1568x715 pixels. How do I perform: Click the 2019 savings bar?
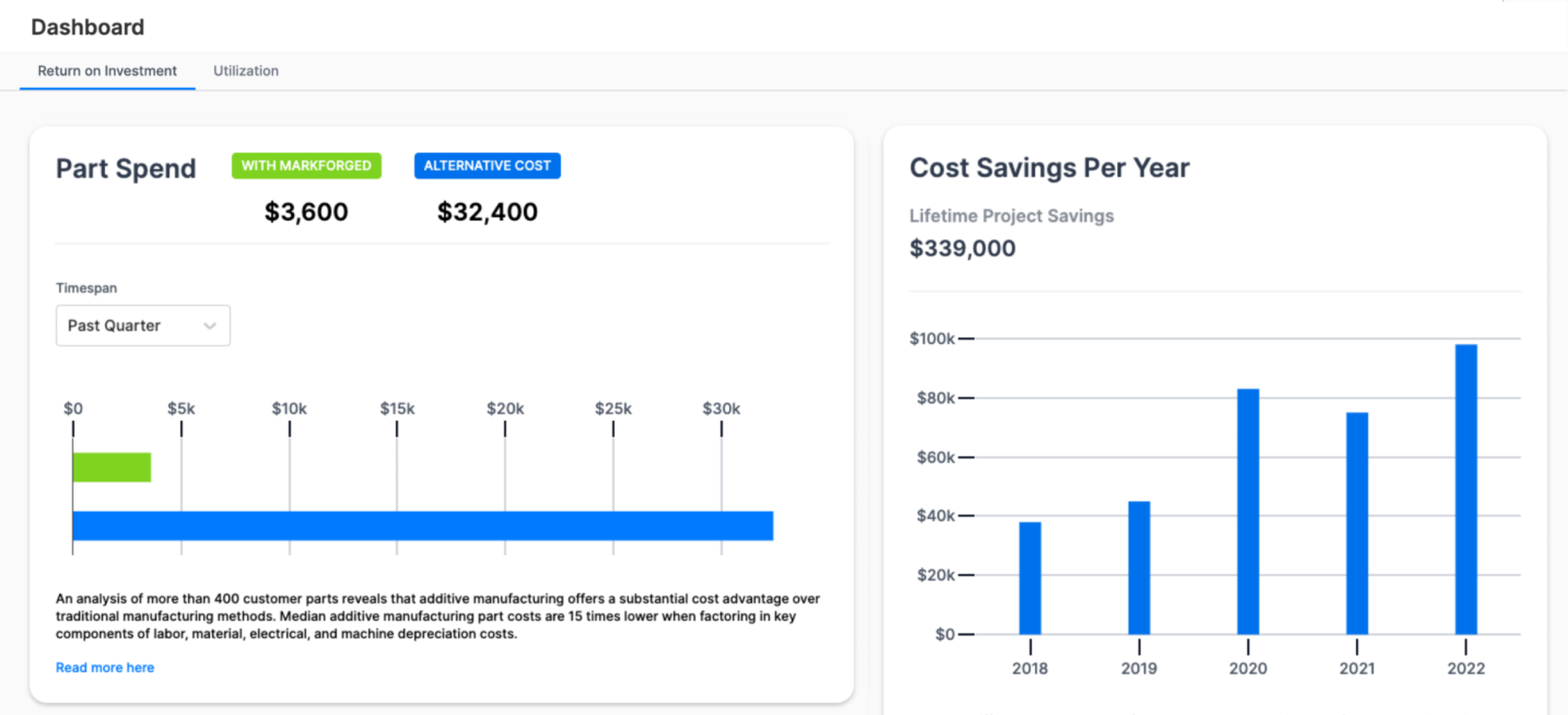point(1139,567)
